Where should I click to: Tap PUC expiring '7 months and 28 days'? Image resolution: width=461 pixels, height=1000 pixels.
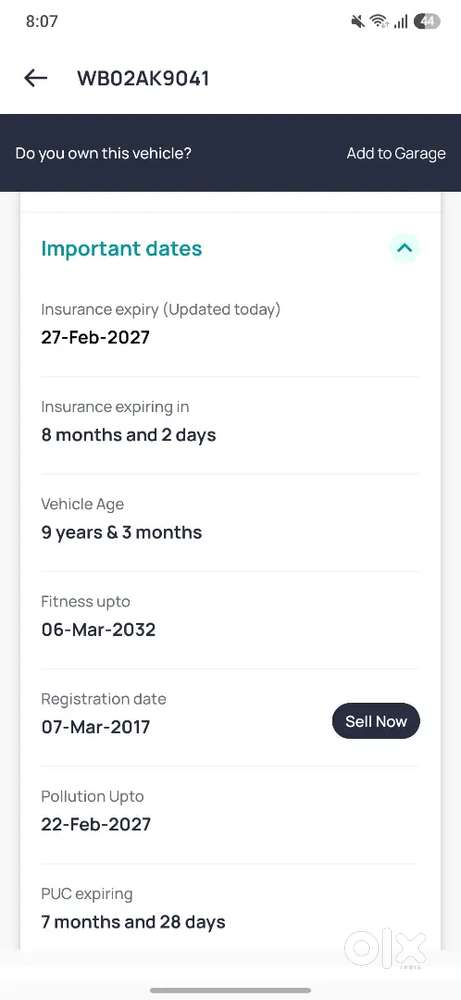[x=133, y=922]
